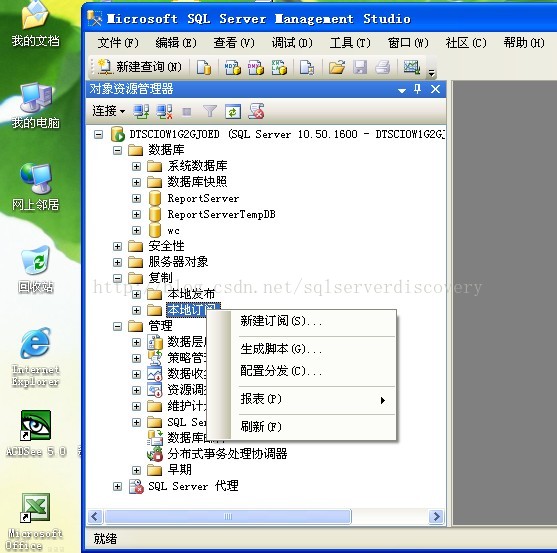Expand the ReportServer database node

[136, 199]
